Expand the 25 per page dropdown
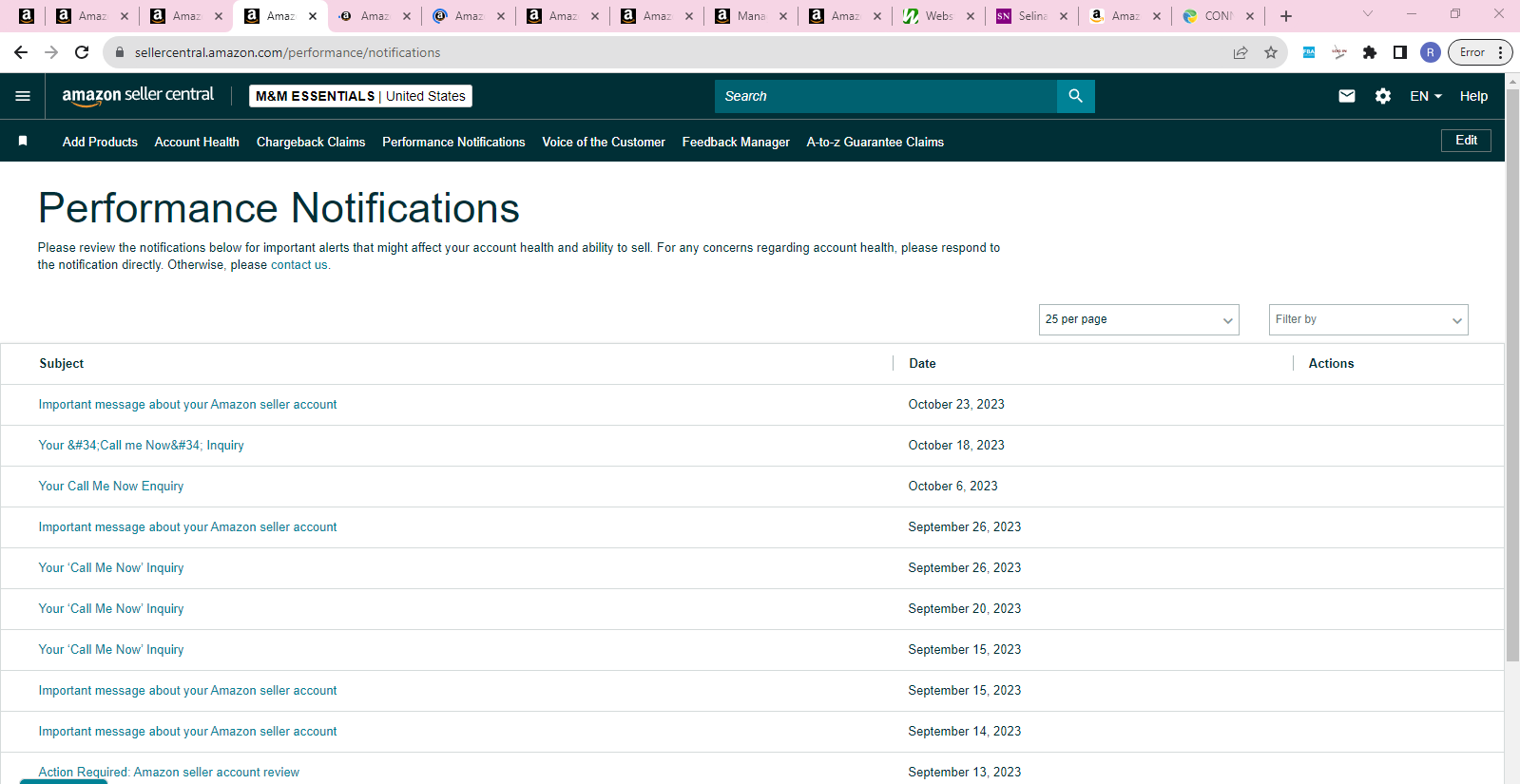Screen dimensions: 1520x784 tap(1139, 319)
